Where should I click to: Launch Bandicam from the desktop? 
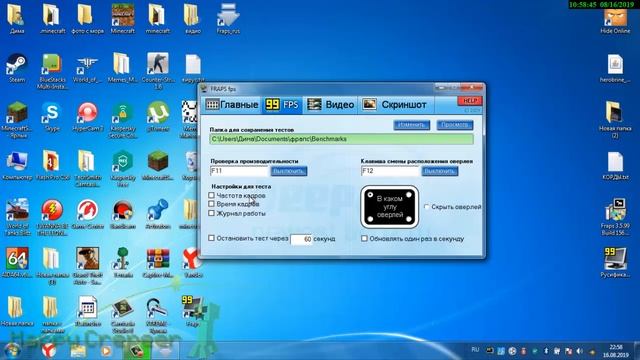click(x=122, y=214)
